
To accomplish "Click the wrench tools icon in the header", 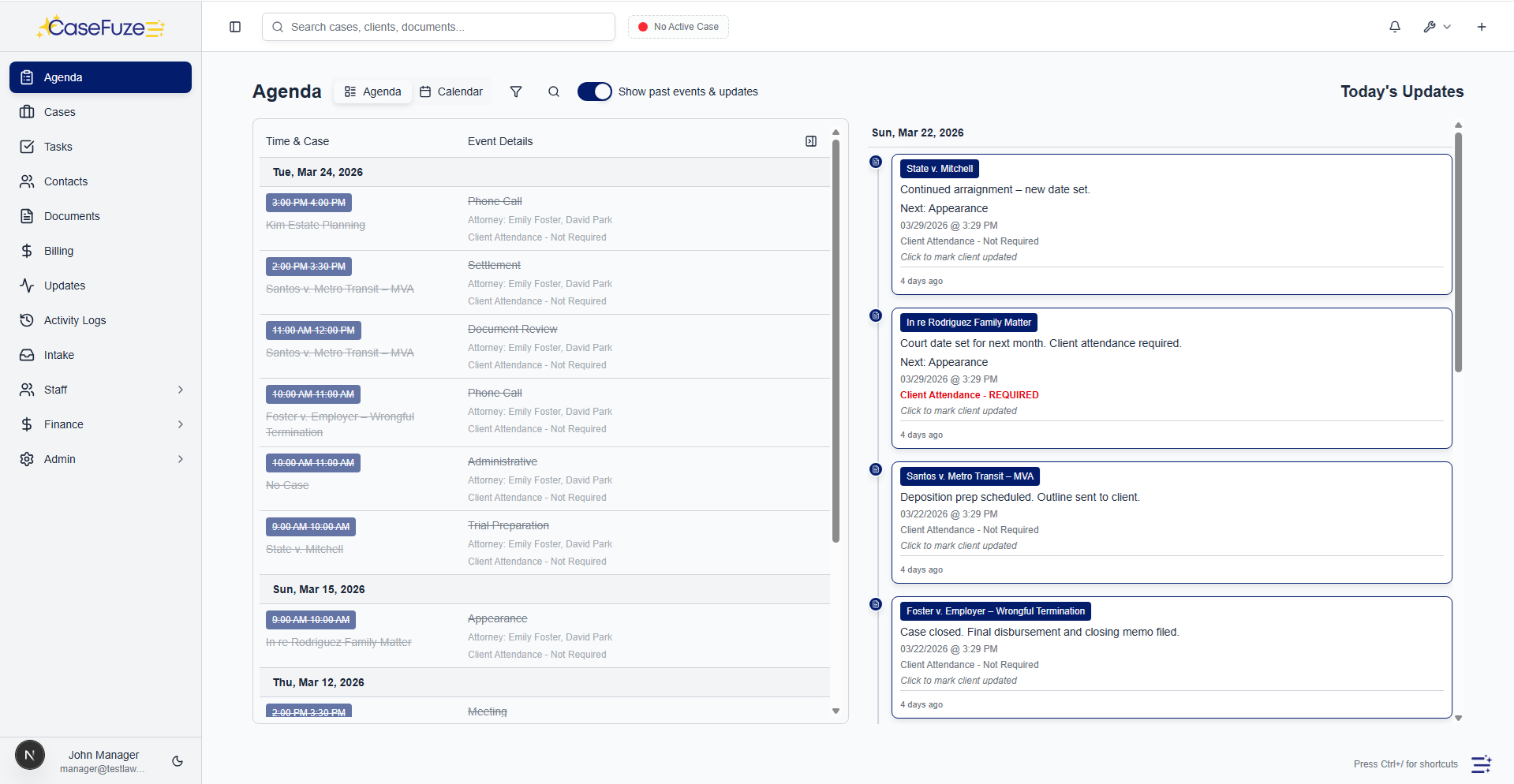I will click(1429, 26).
